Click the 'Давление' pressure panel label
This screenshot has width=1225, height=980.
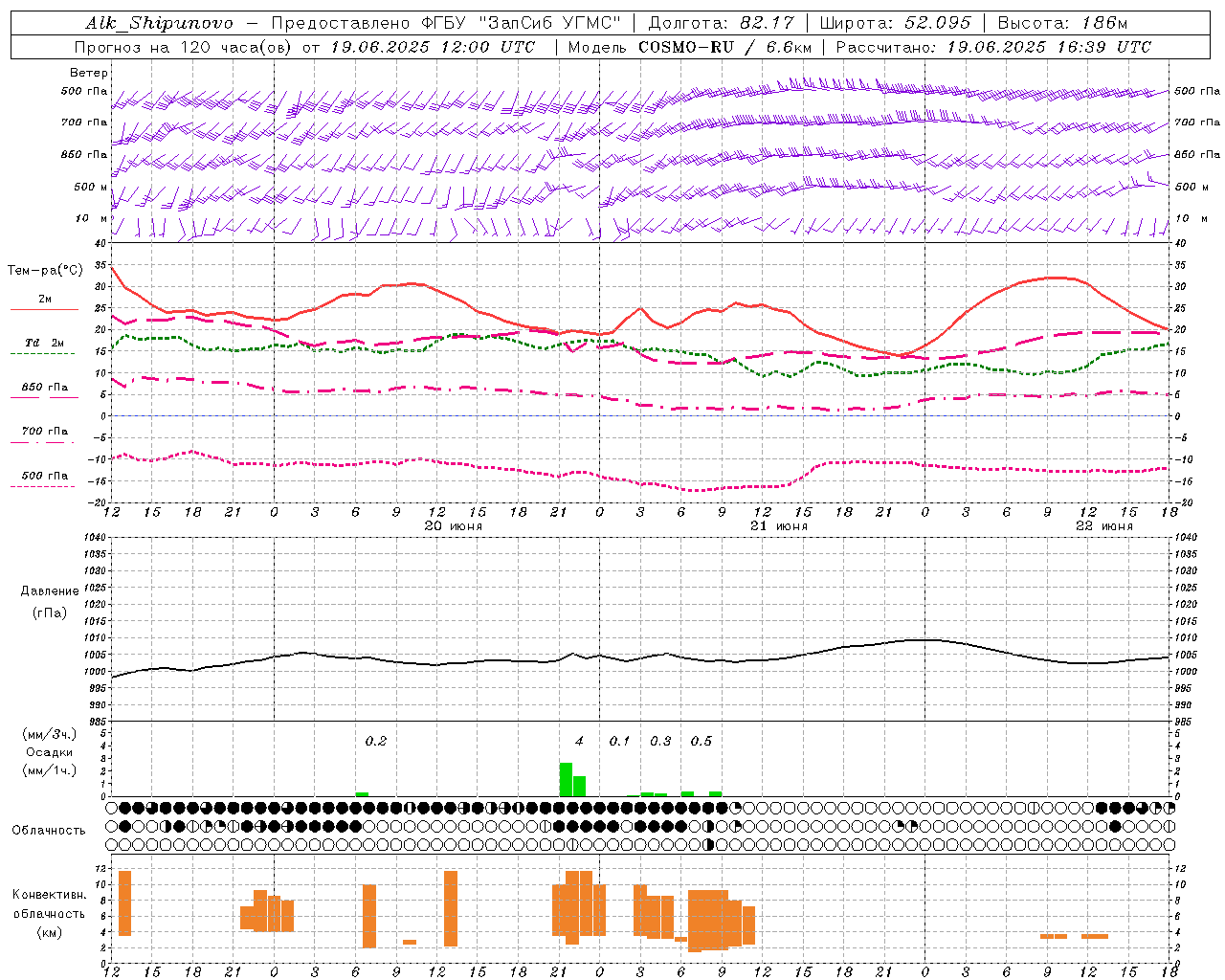(50, 591)
